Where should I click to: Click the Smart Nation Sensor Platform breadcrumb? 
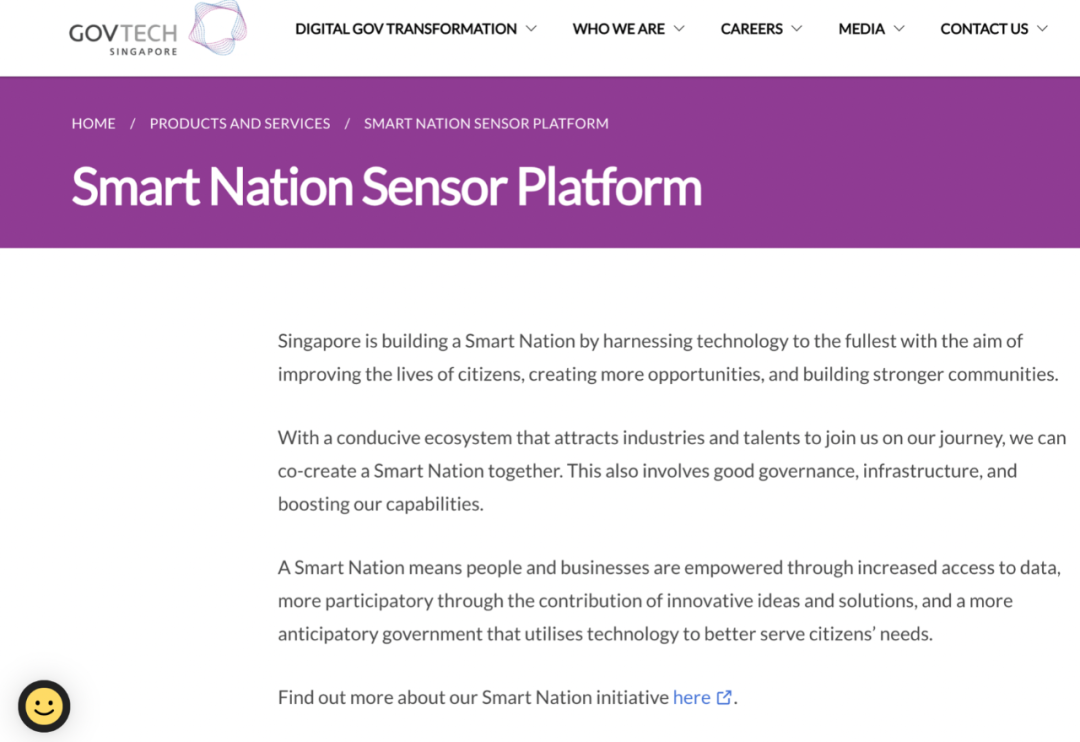pos(486,123)
